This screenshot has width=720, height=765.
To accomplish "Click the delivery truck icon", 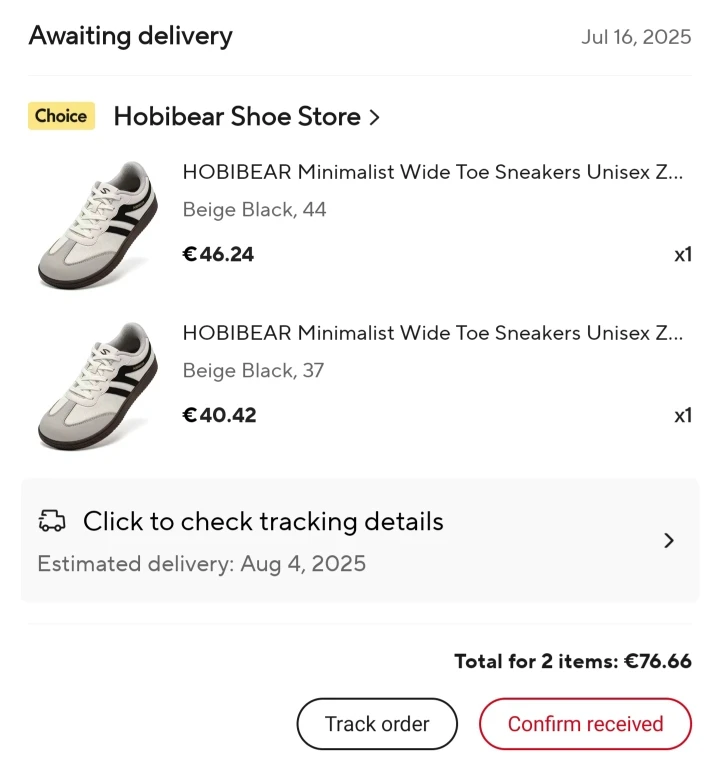I will (52, 521).
